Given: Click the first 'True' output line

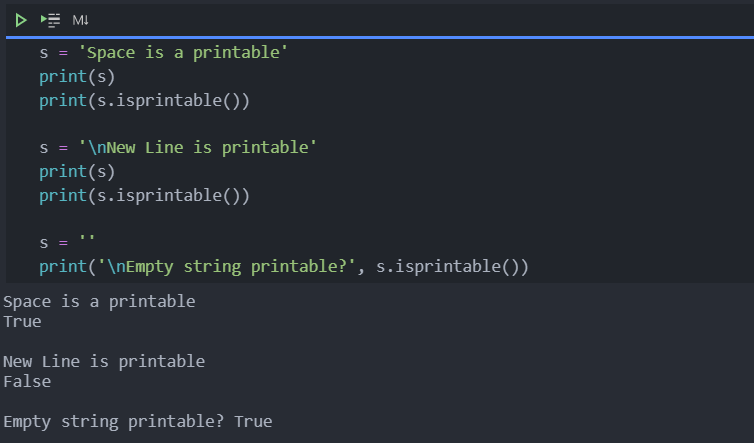Looking at the screenshot, I should pyautogui.click(x=22, y=322).
